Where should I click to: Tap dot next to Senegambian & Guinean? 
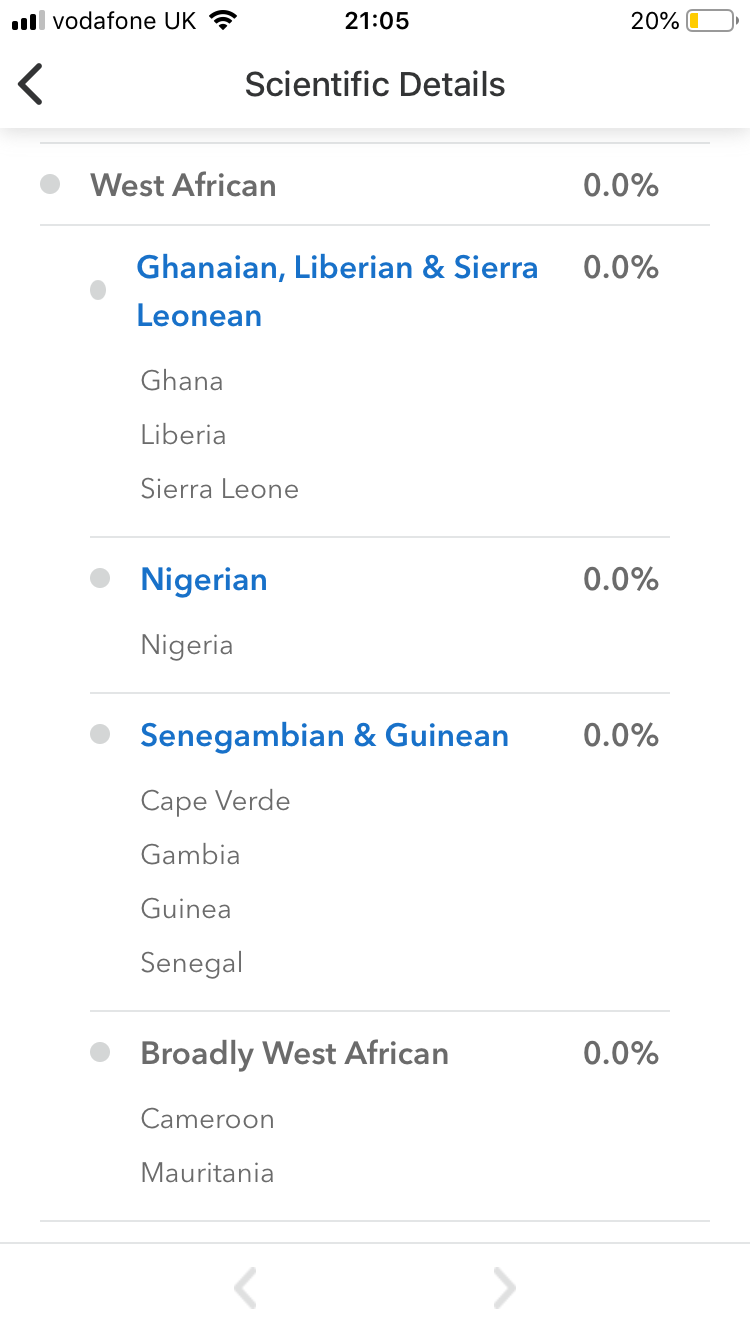100,735
